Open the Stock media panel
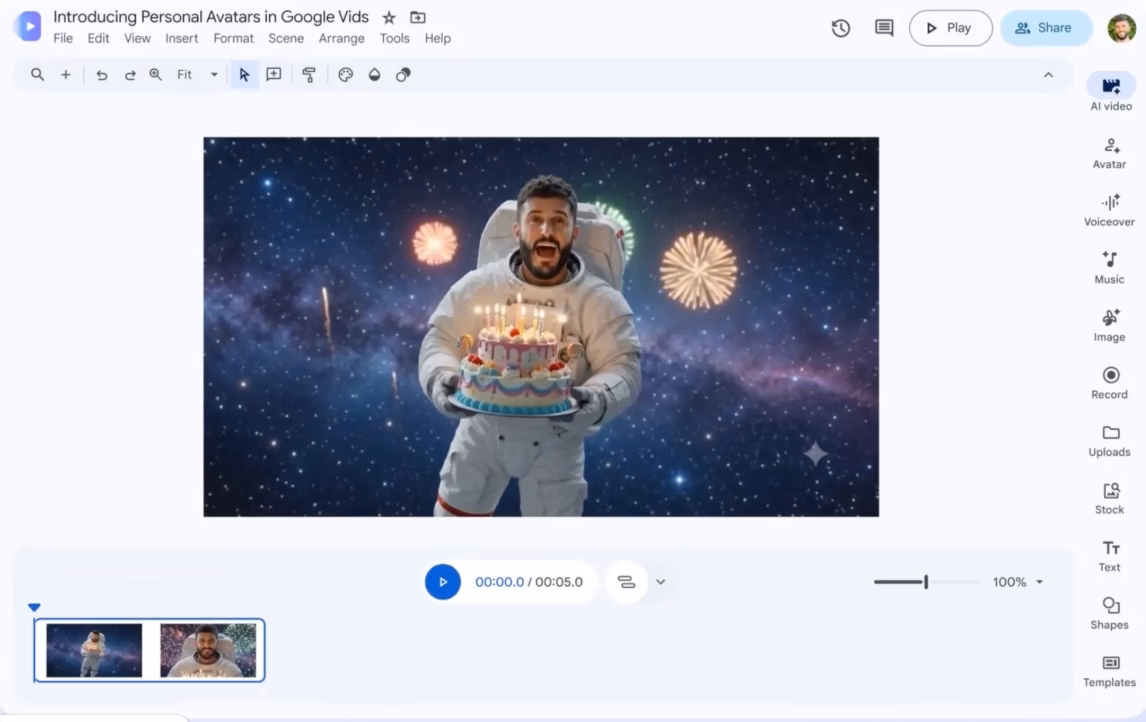The image size is (1146, 722). (1109, 498)
